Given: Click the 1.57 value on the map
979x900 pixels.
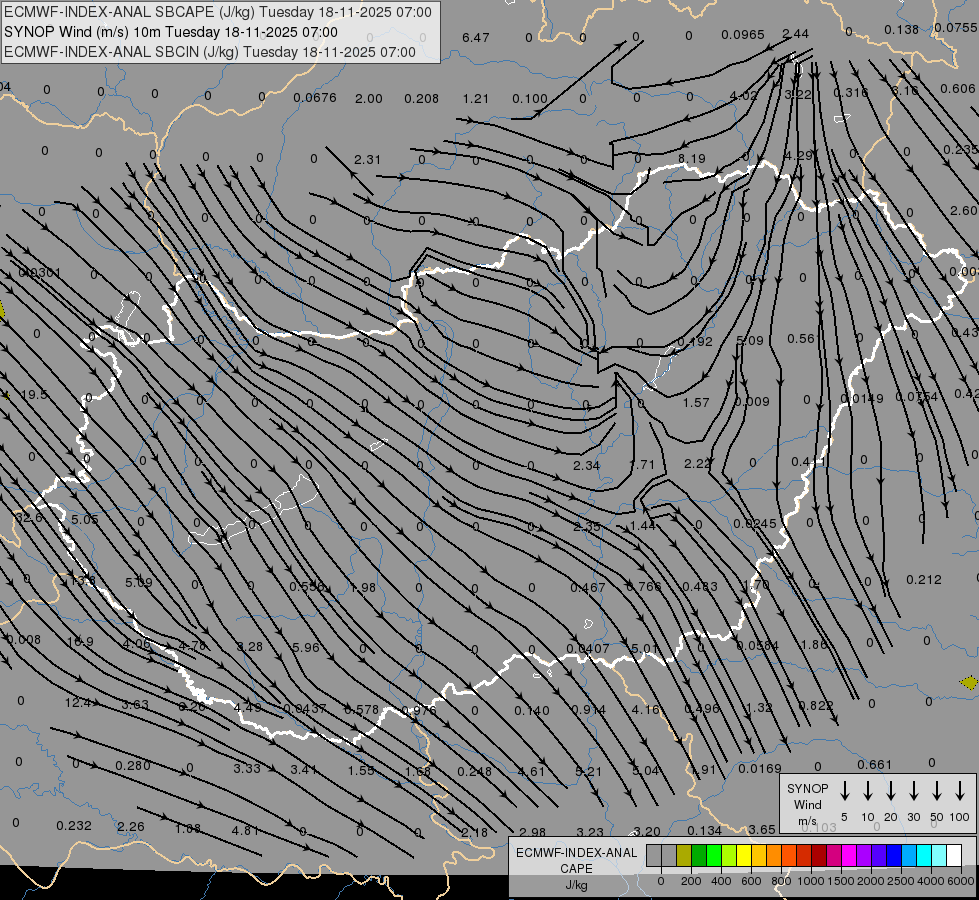Looking at the screenshot, I should click(696, 402).
